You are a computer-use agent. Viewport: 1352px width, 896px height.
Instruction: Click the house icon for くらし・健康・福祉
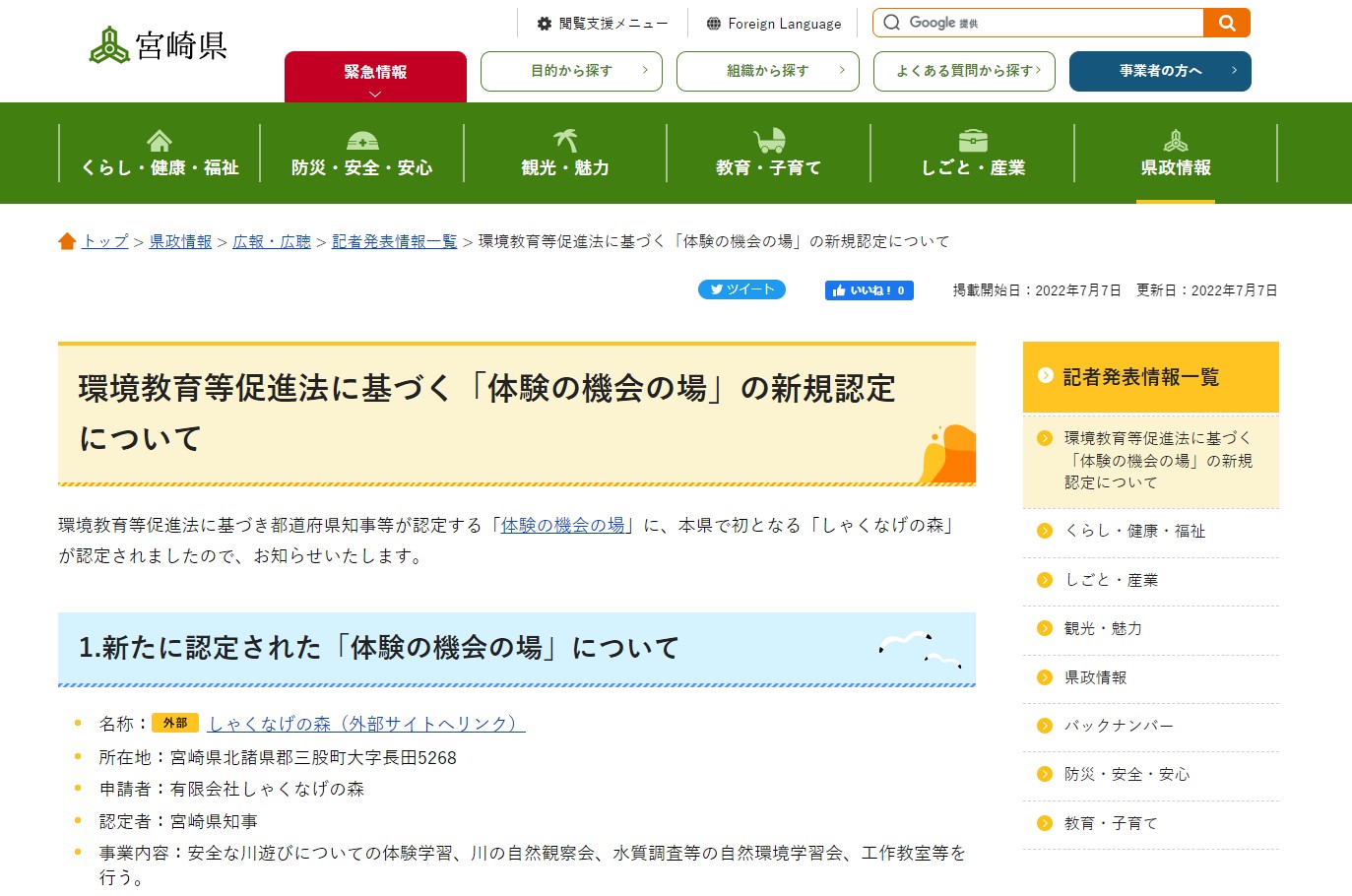160,141
